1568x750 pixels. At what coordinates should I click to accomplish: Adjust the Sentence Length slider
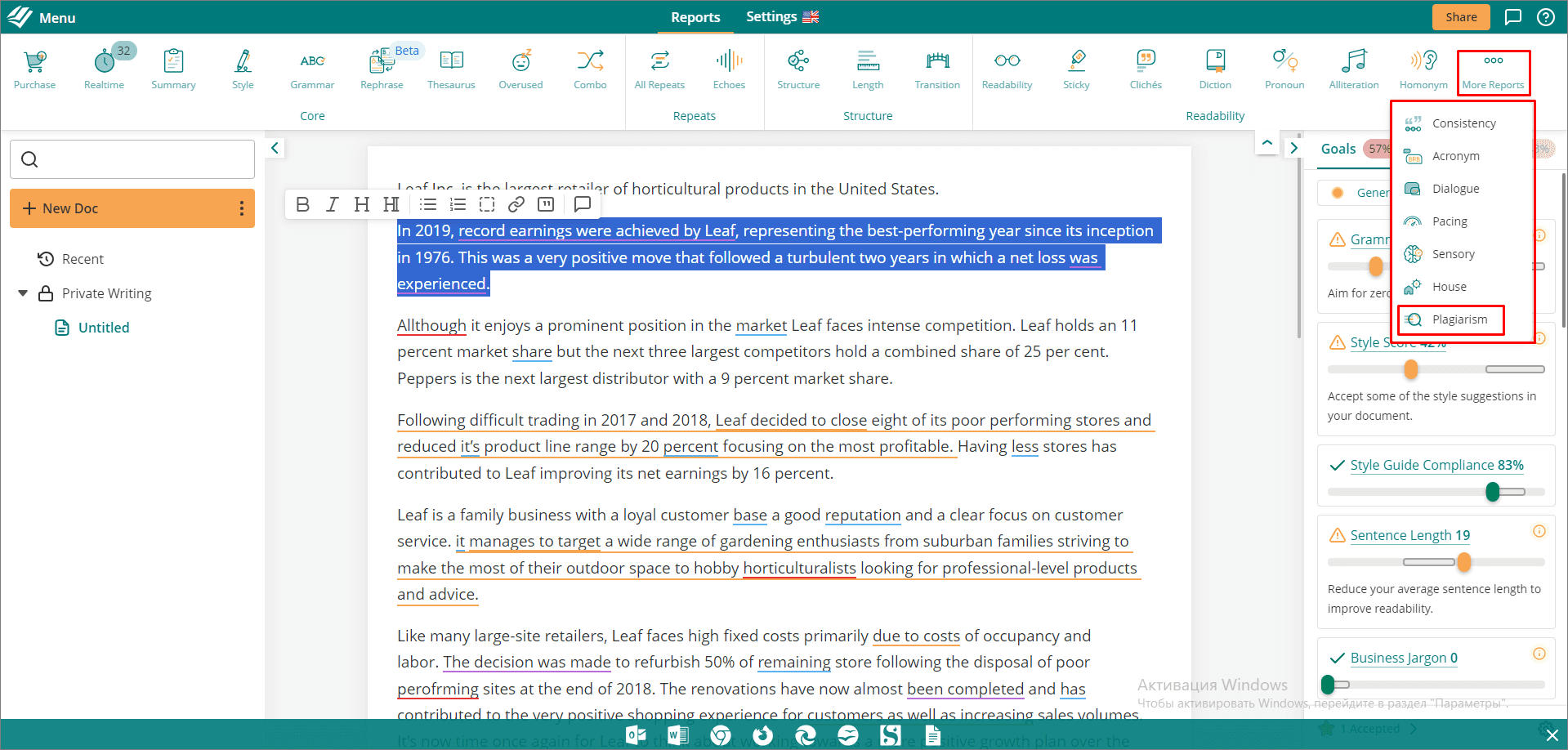pos(1463,562)
